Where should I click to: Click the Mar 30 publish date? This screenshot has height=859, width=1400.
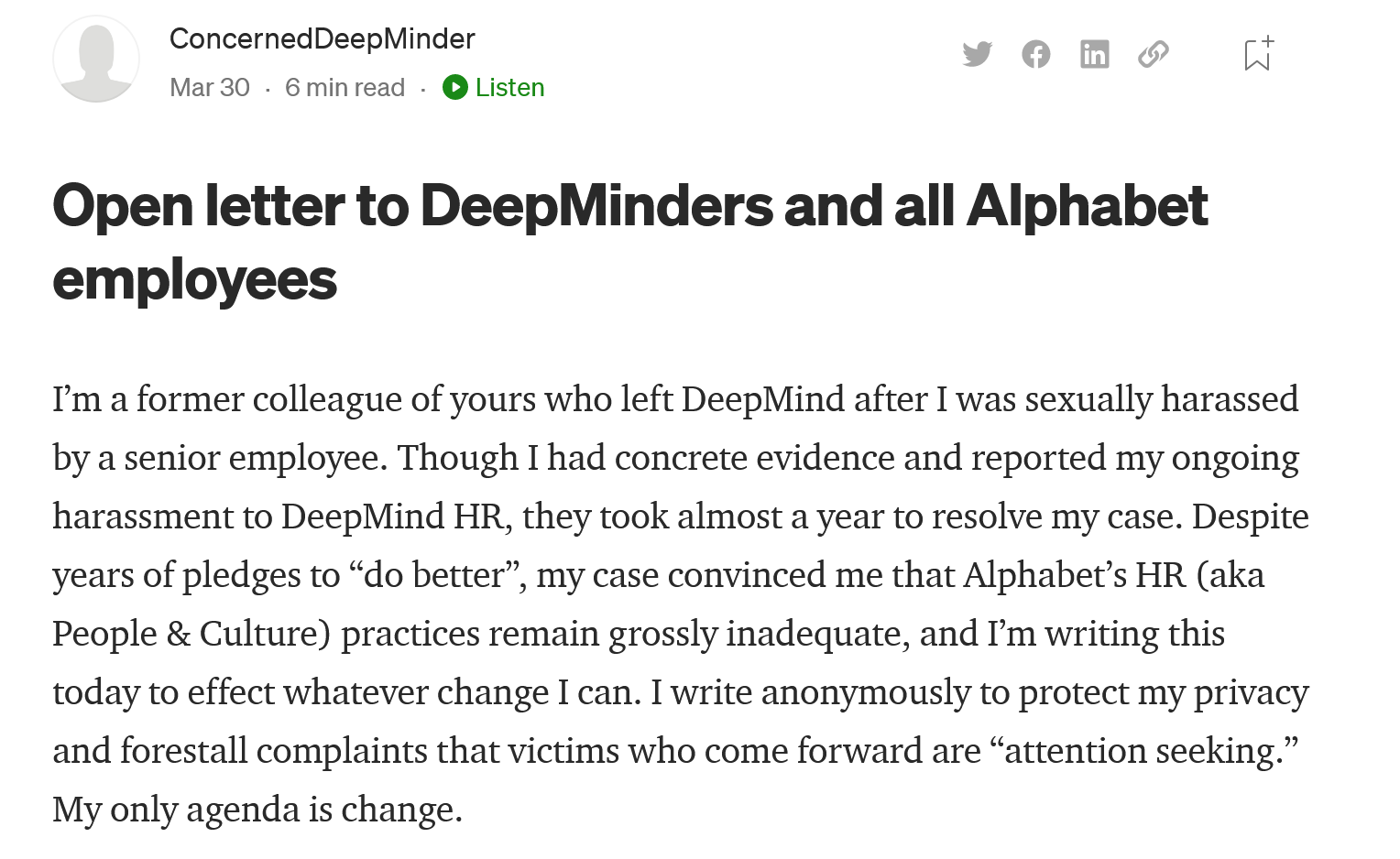(x=210, y=87)
